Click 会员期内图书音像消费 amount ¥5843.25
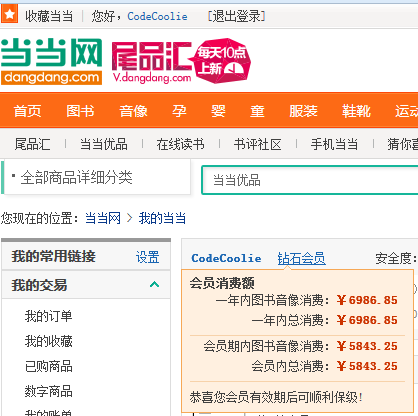 click(x=367, y=346)
